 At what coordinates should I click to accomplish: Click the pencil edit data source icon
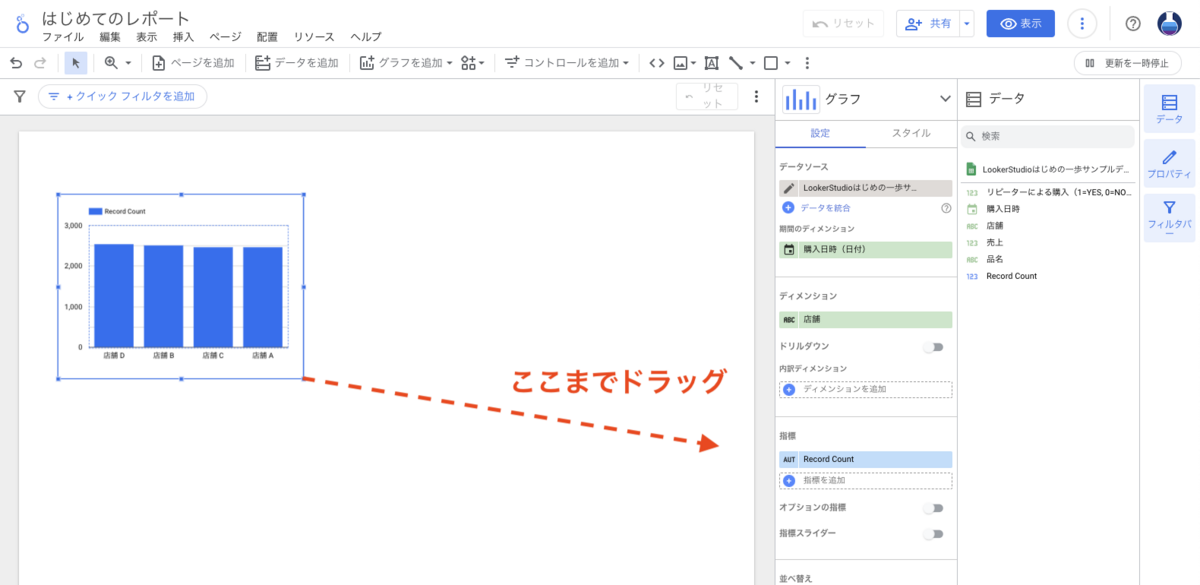coord(789,188)
